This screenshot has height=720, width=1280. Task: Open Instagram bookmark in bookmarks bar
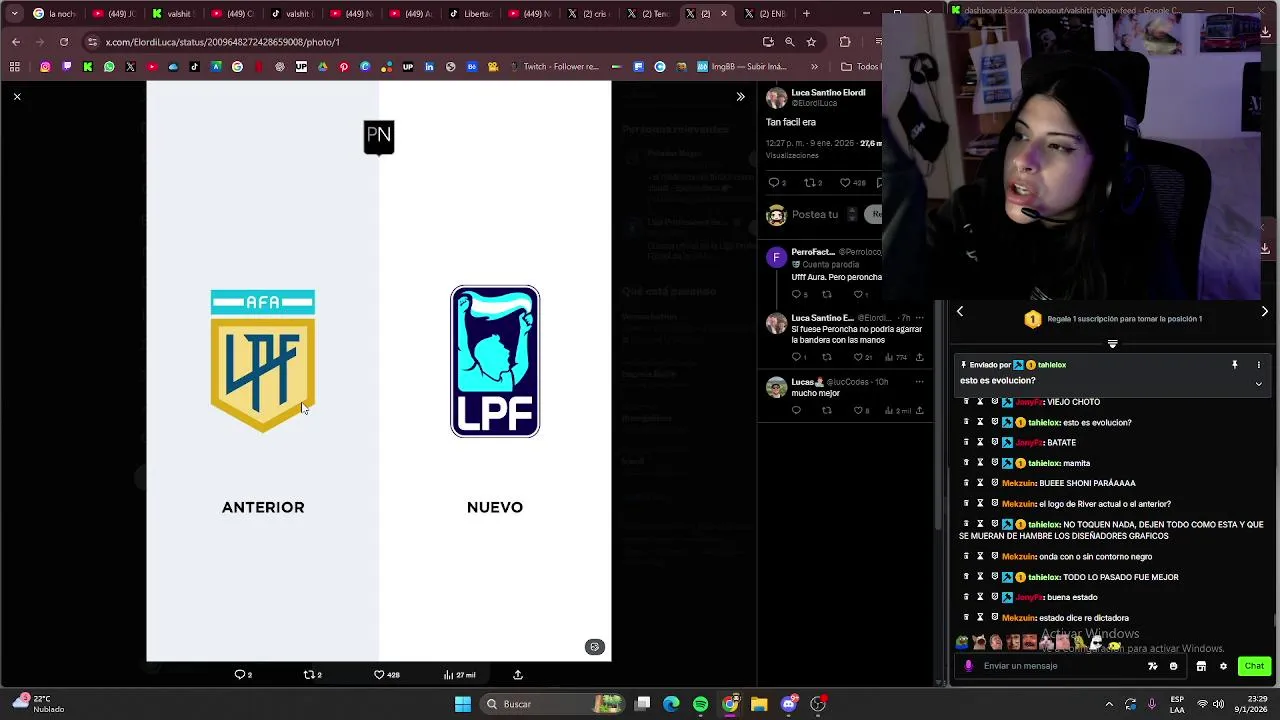click(45, 67)
